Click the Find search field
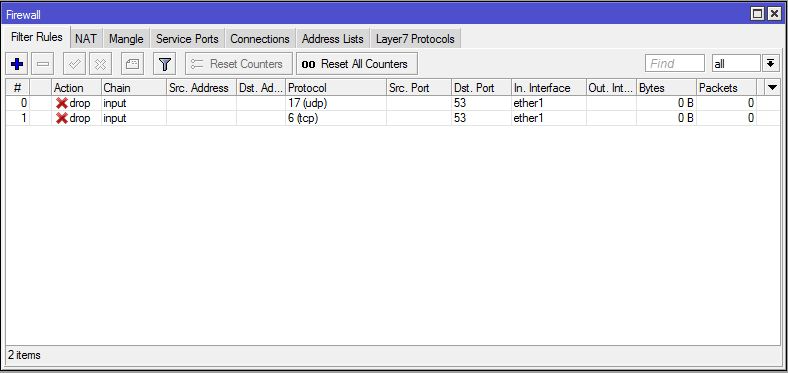Screen dimensions: 788x373 675,64
